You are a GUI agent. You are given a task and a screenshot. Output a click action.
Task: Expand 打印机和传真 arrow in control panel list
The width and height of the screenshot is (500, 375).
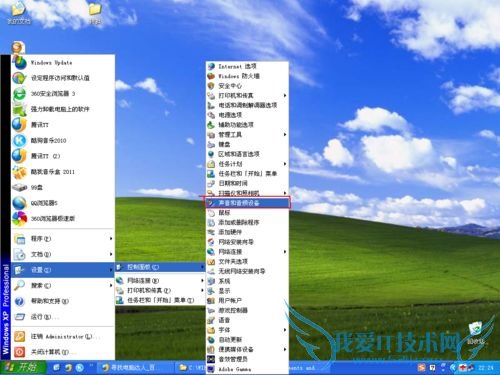[285, 96]
